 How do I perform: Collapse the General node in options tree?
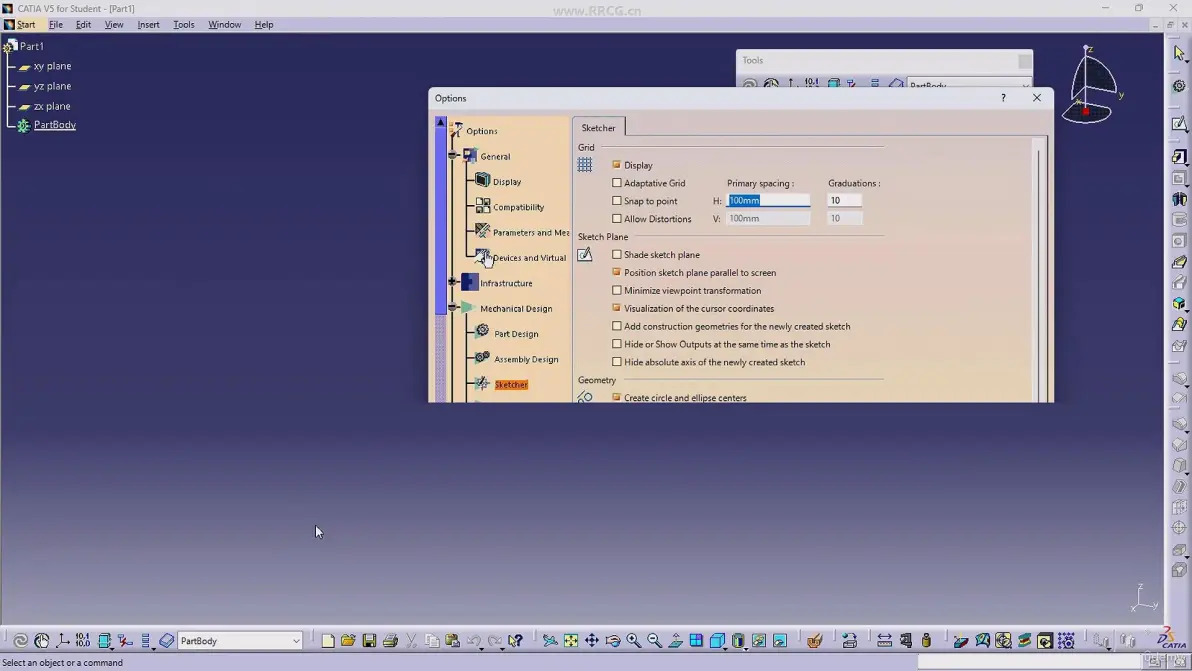point(453,156)
